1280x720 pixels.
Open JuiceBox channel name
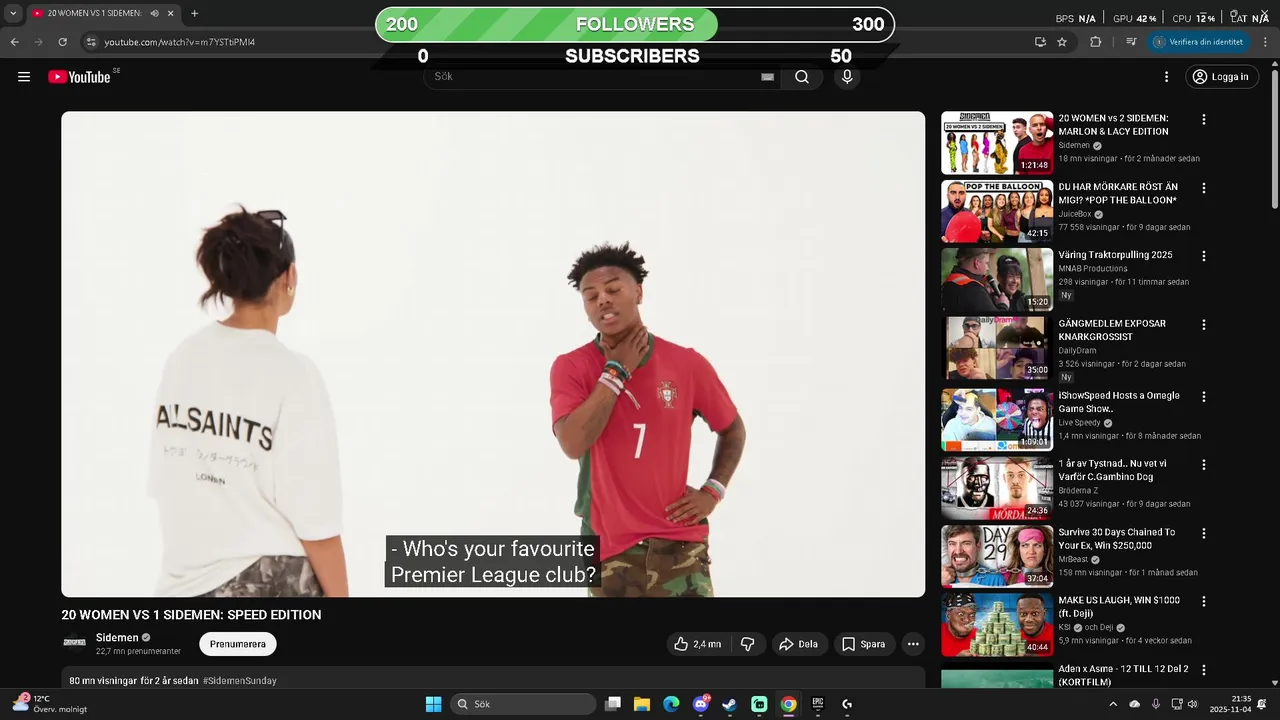click(x=1075, y=214)
